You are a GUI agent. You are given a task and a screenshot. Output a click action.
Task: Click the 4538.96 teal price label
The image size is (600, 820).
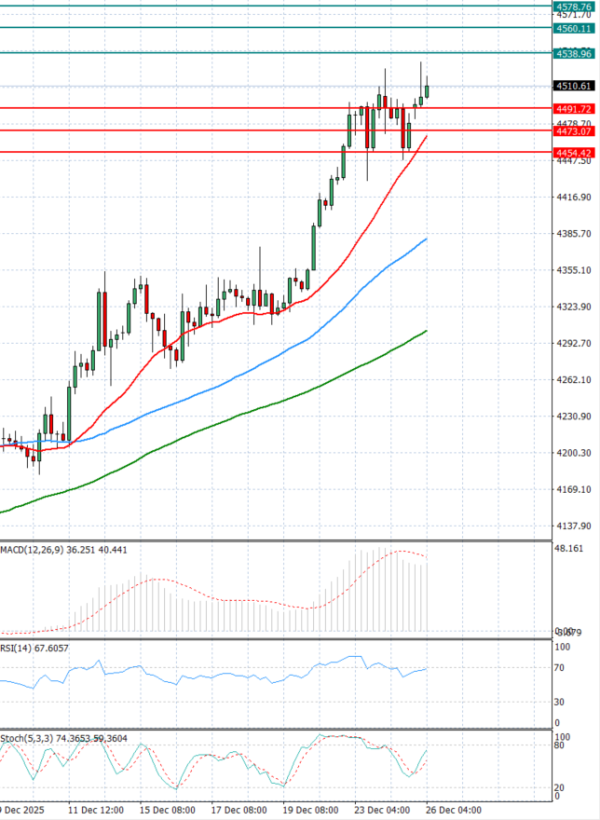point(576,52)
